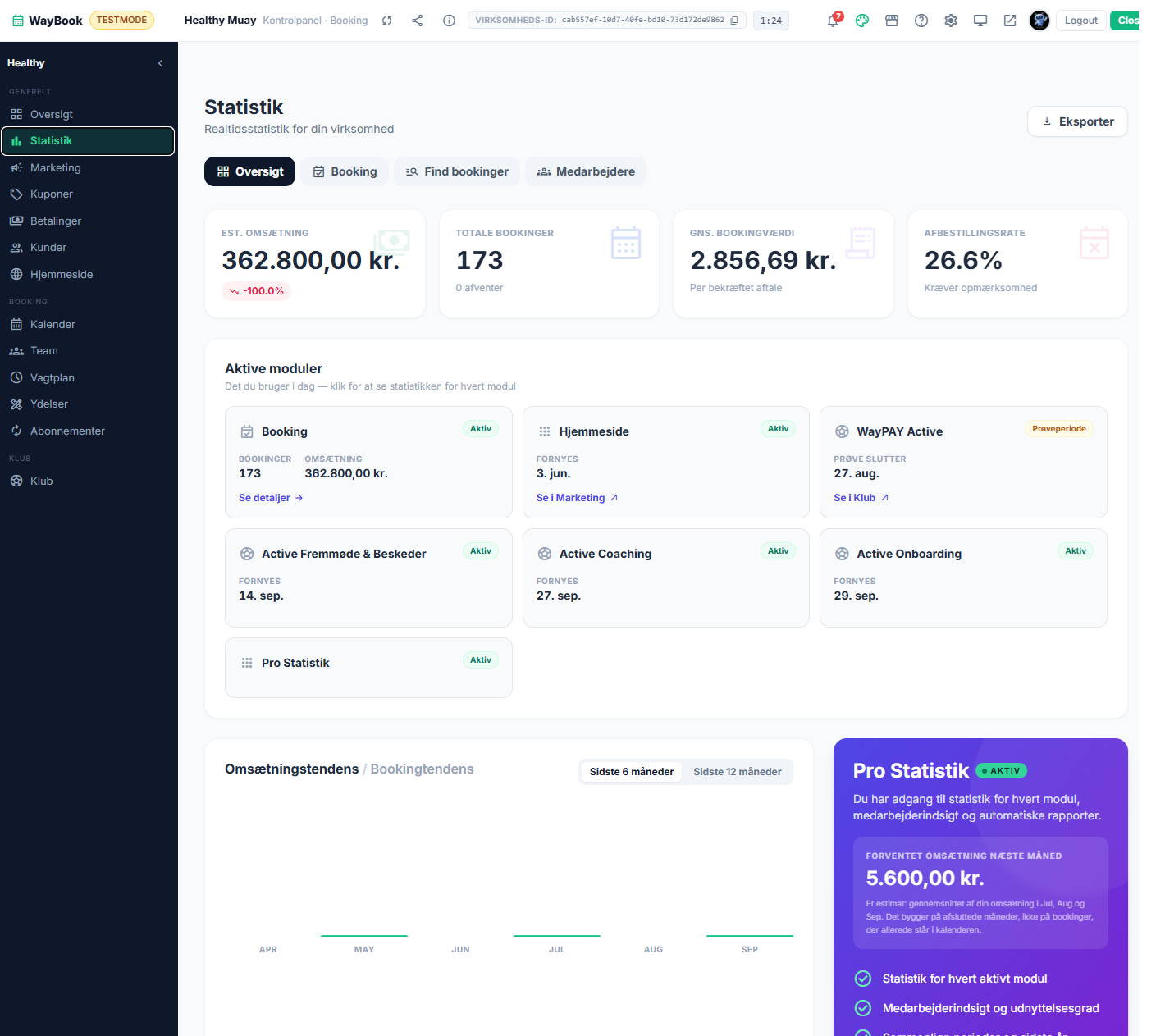The image size is (1165, 1036).
Task: Open Kunder in the sidebar
Action: coord(88,247)
